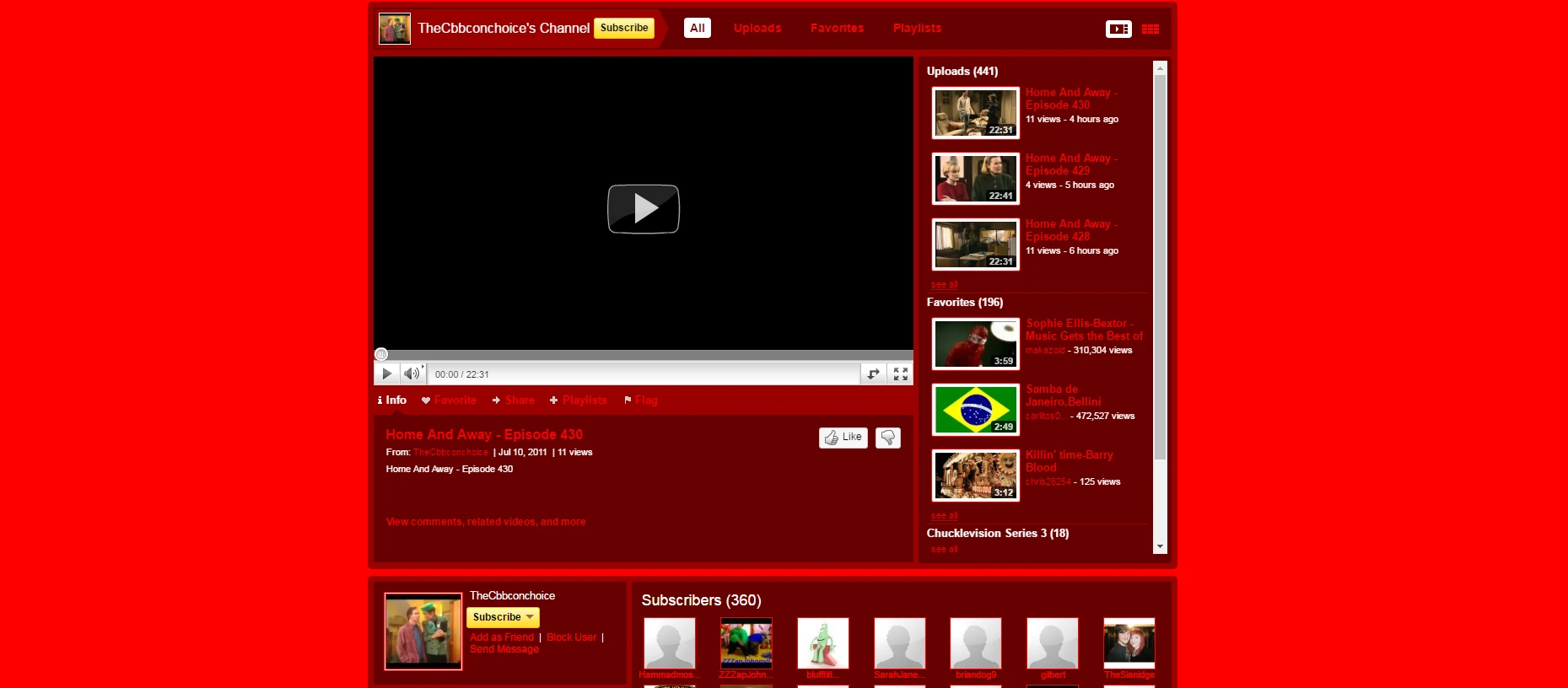
Task: Open Killin' time-Barry Blood thumbnail
Action: click(x=976, y=476)
